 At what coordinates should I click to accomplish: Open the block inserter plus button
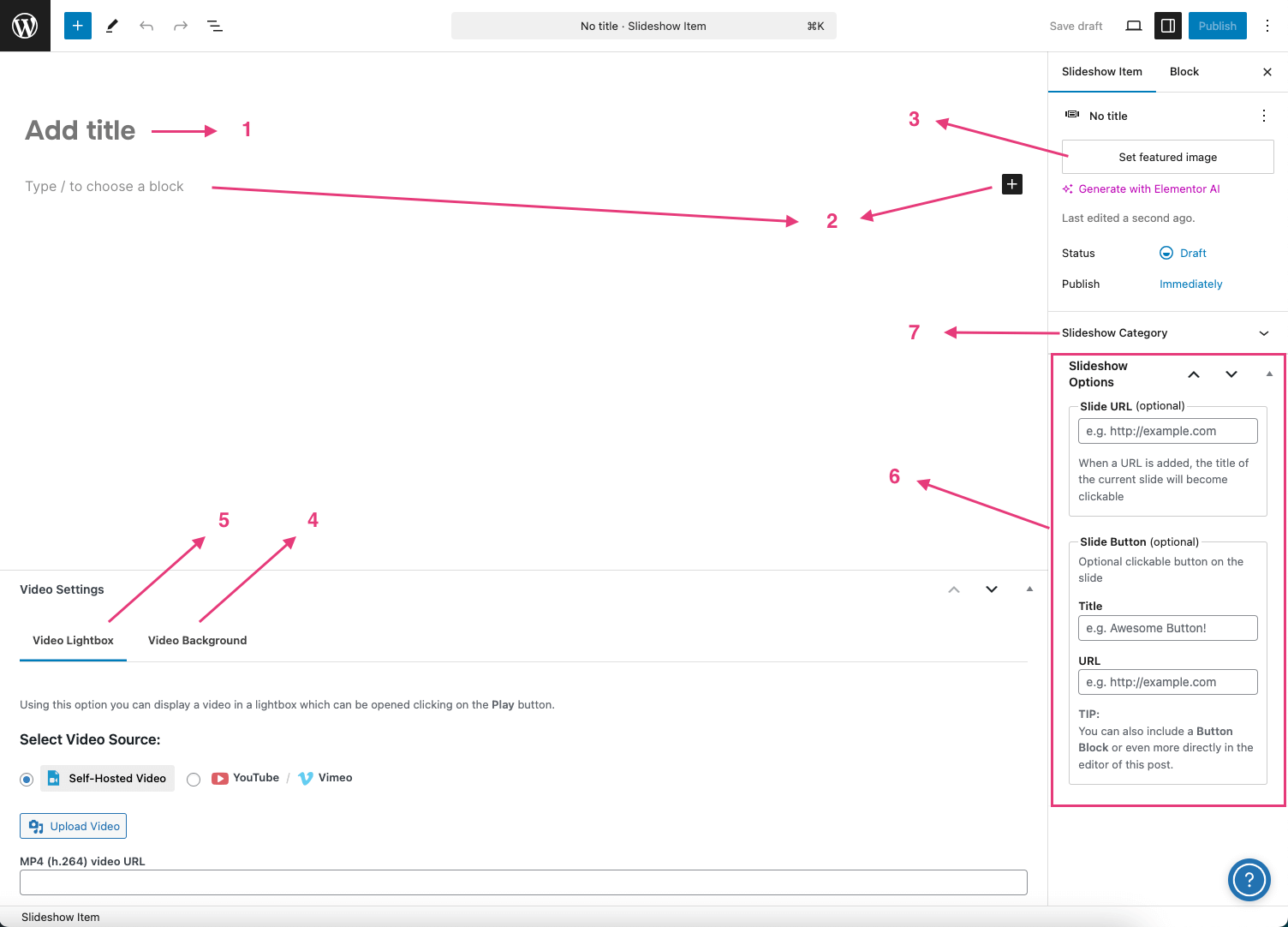pos(78,26)
